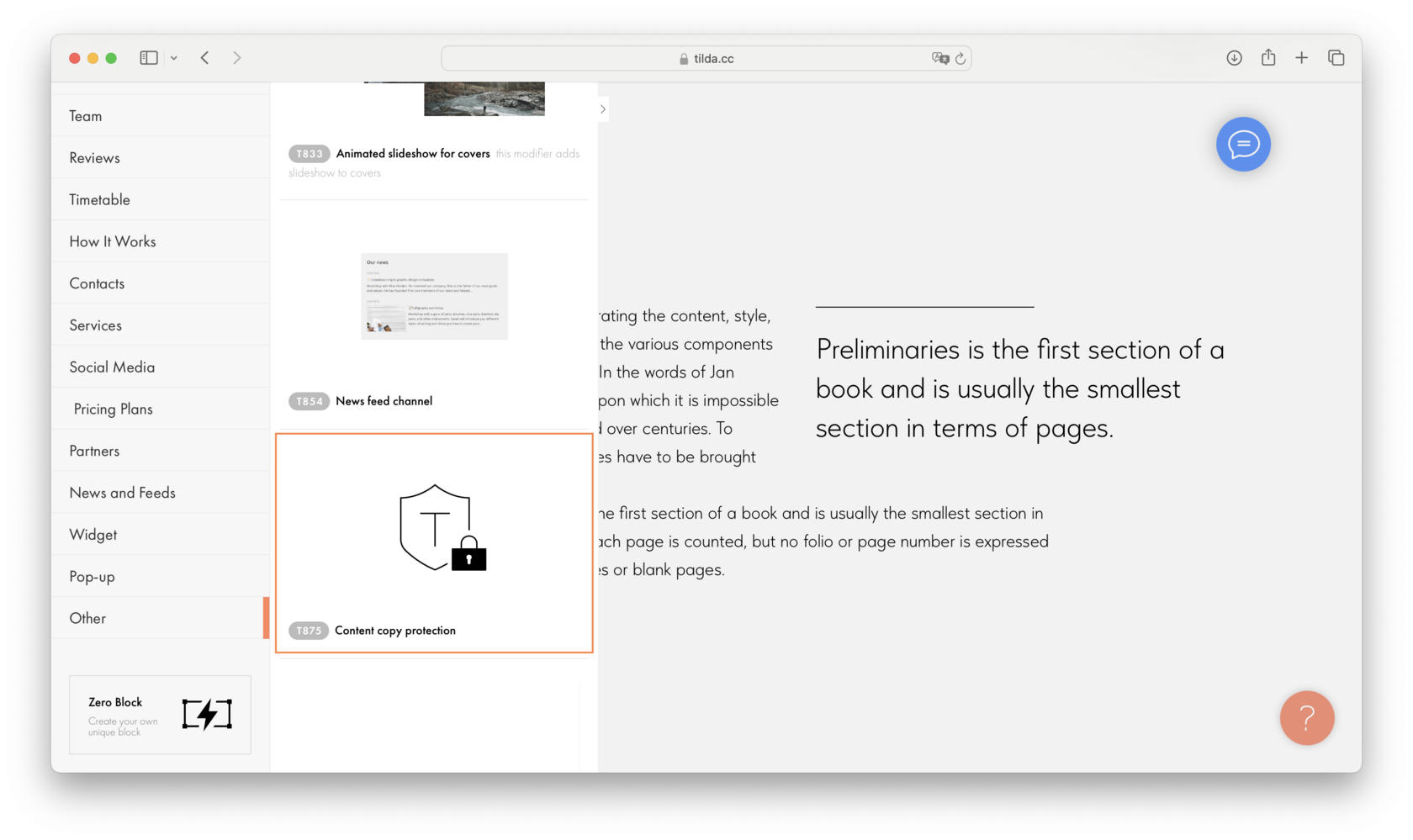Reload the page using the refresh icon
Viewport: 1413px width, 840px height.
(x=961, y=58)
